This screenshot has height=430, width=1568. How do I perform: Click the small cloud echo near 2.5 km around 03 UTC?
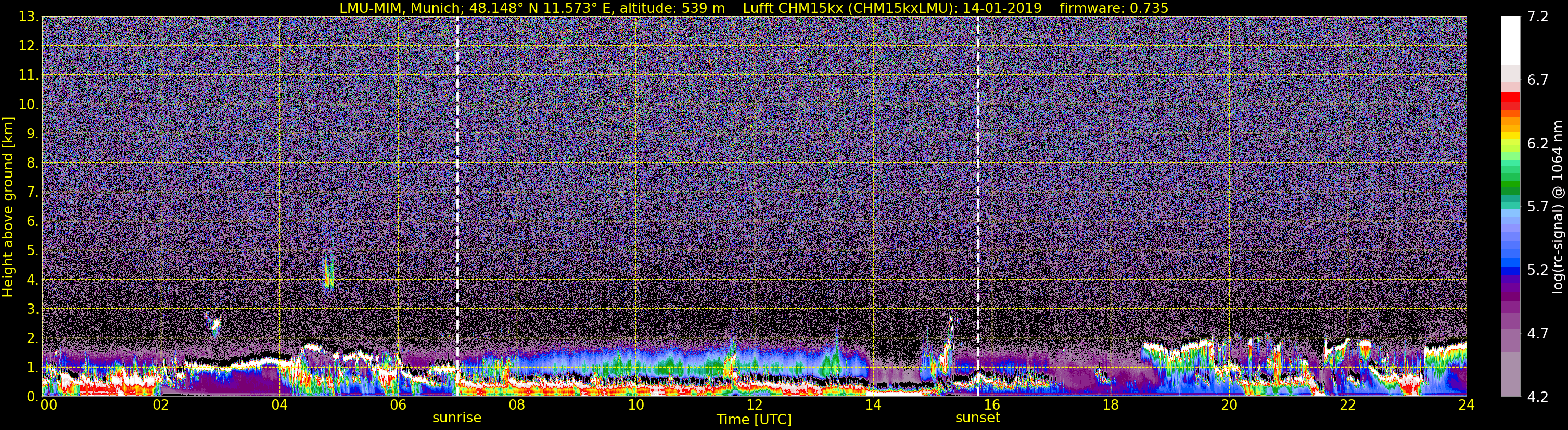coord(215,326)
